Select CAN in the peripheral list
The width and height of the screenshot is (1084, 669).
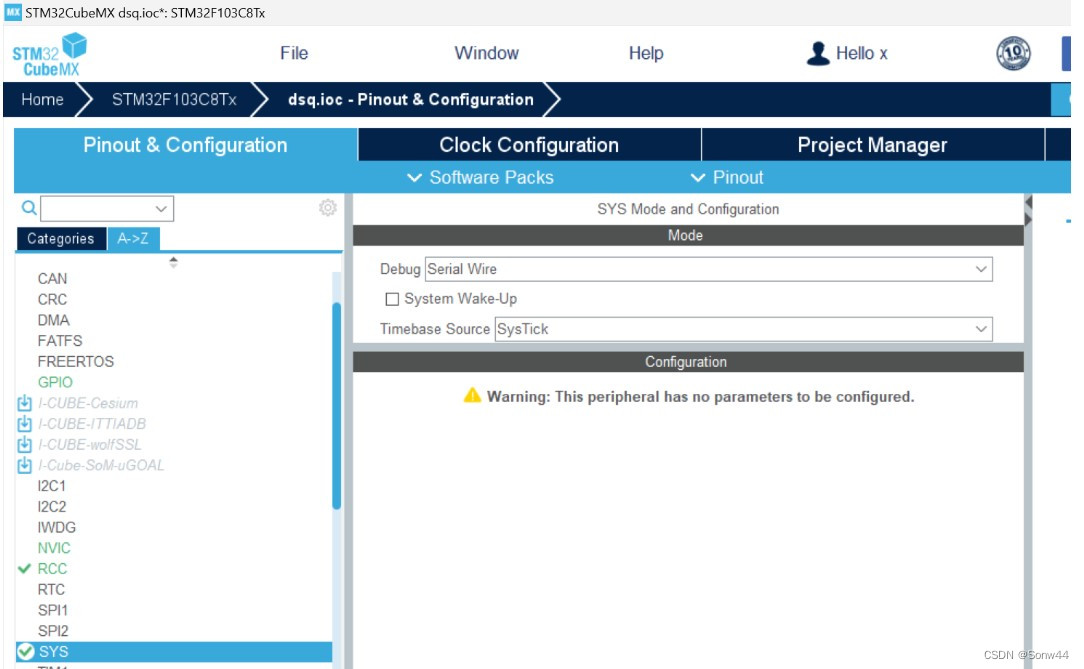point(53,279)
